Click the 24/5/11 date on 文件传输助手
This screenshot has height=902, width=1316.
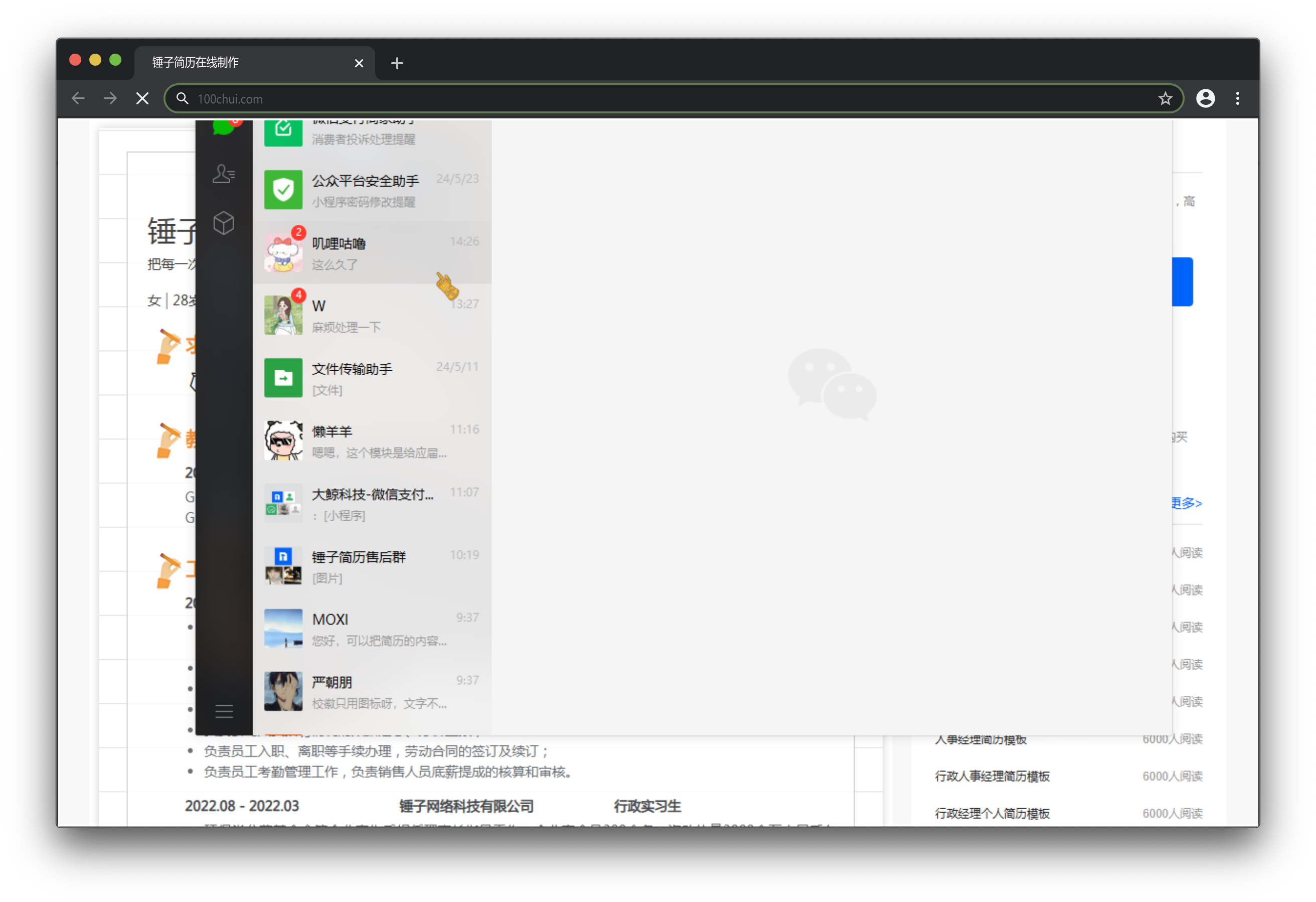click(457, 367)
